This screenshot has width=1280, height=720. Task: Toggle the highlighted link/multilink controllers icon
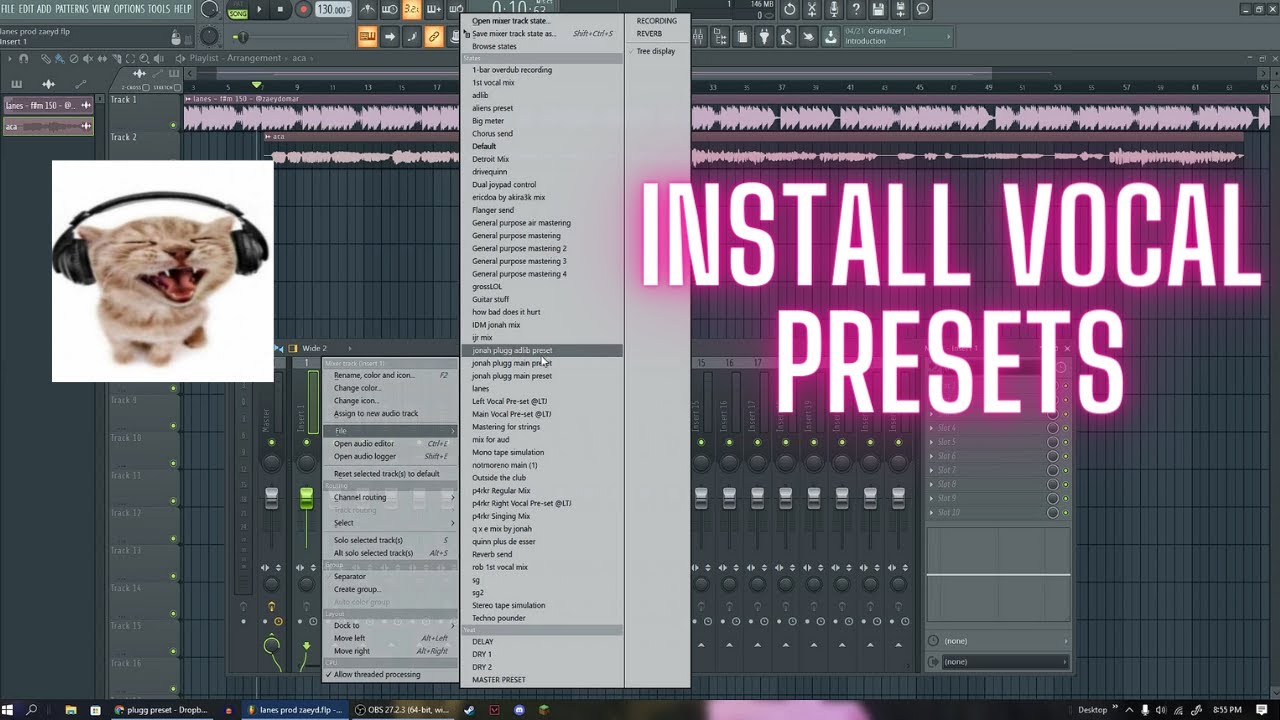tap(433, 38)
